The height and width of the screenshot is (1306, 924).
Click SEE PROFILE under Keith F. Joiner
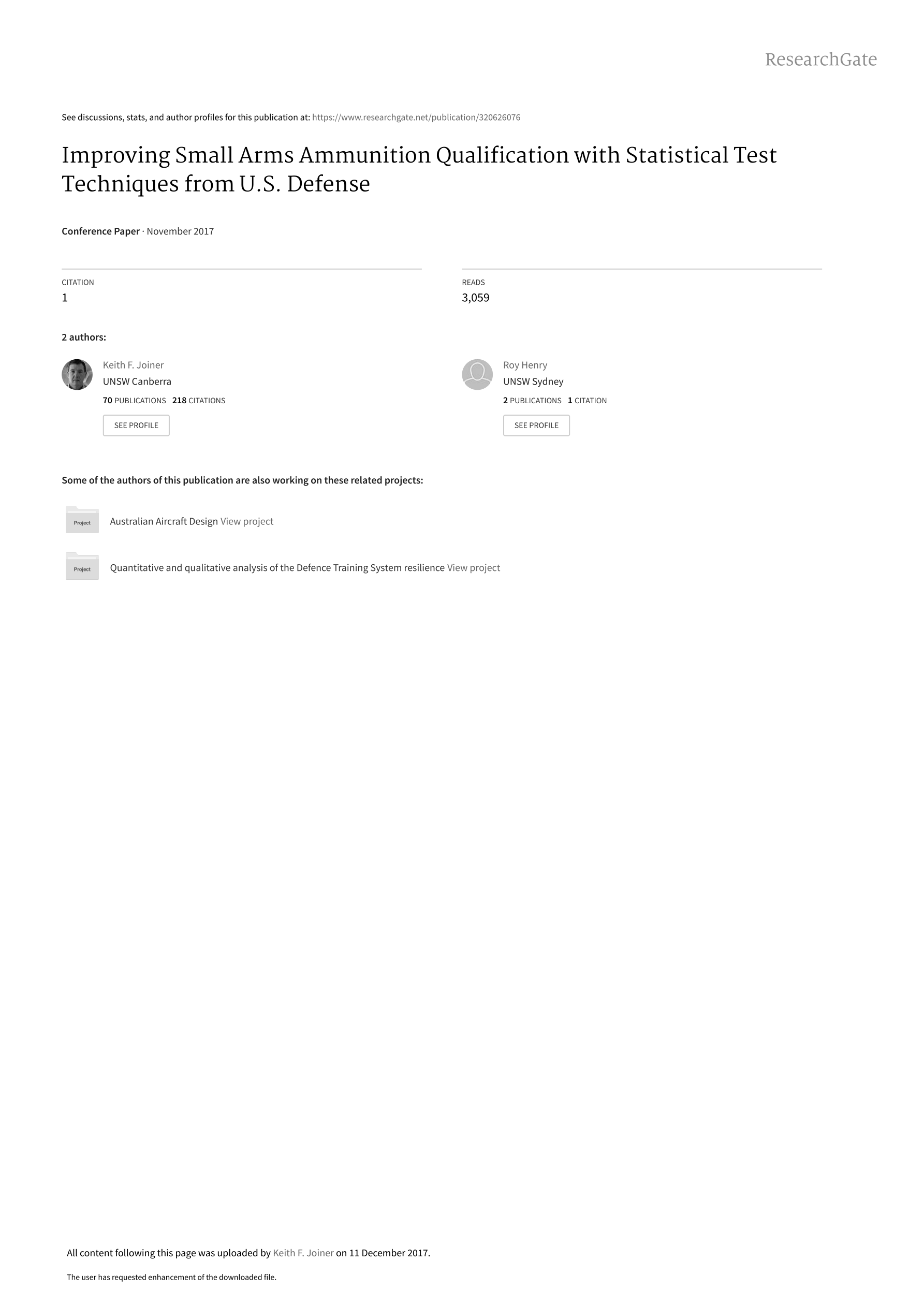pyautogui.click(x=136, y=425)
